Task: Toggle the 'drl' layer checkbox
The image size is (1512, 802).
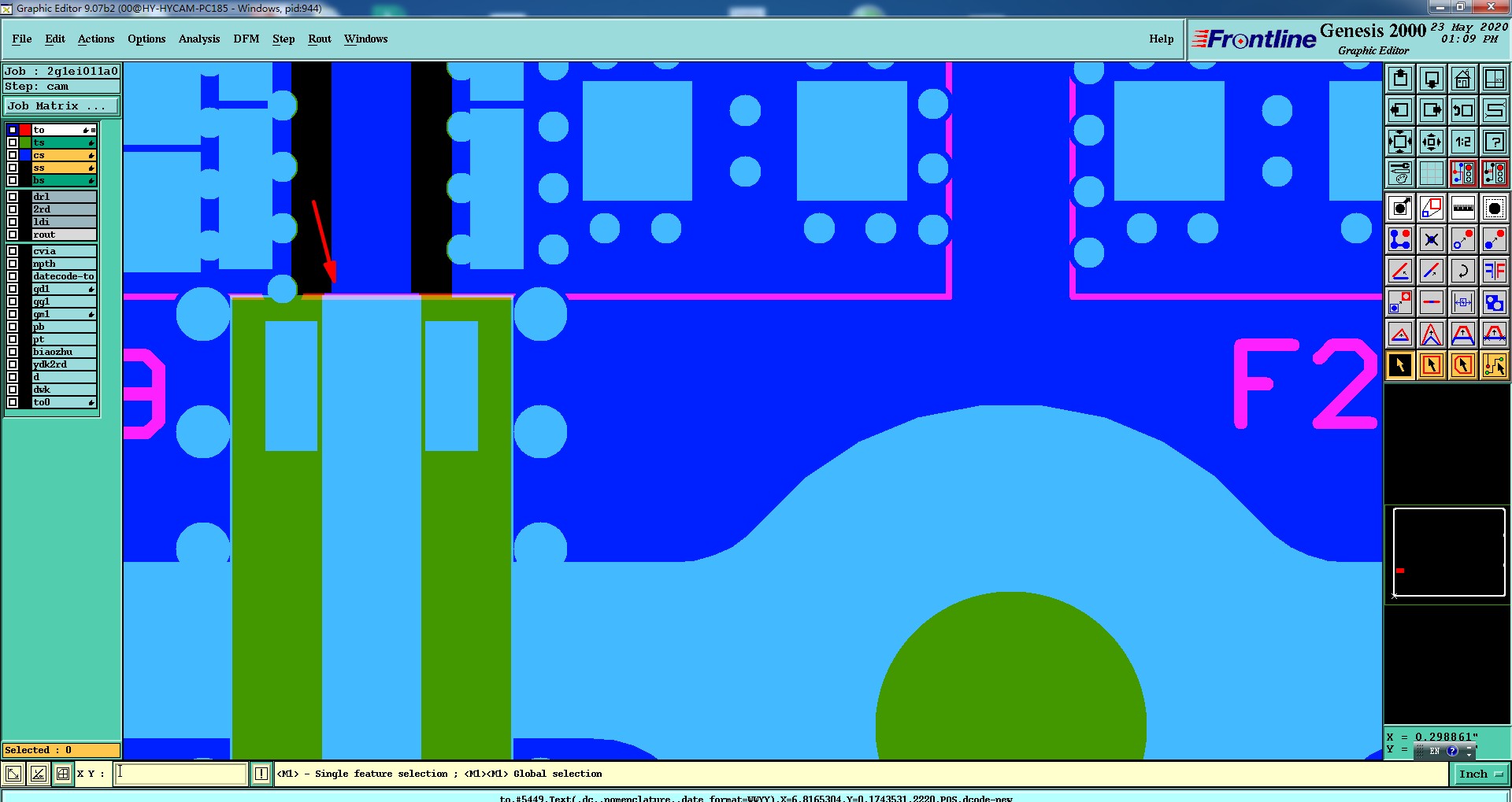Action: click(13, 197)
